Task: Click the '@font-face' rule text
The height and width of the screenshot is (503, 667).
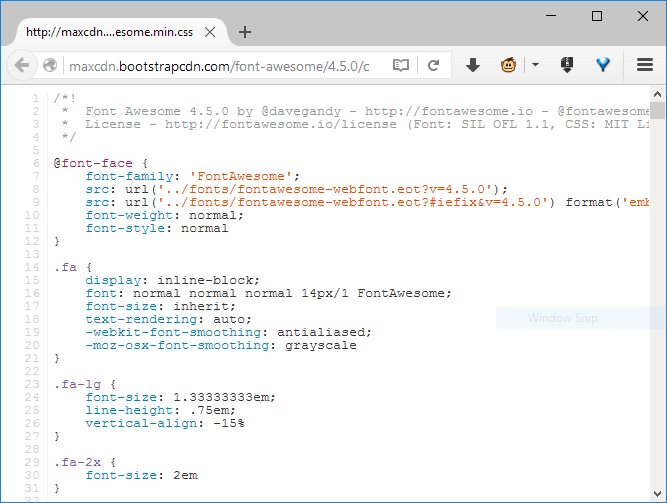Action: [x=93, y=163]
